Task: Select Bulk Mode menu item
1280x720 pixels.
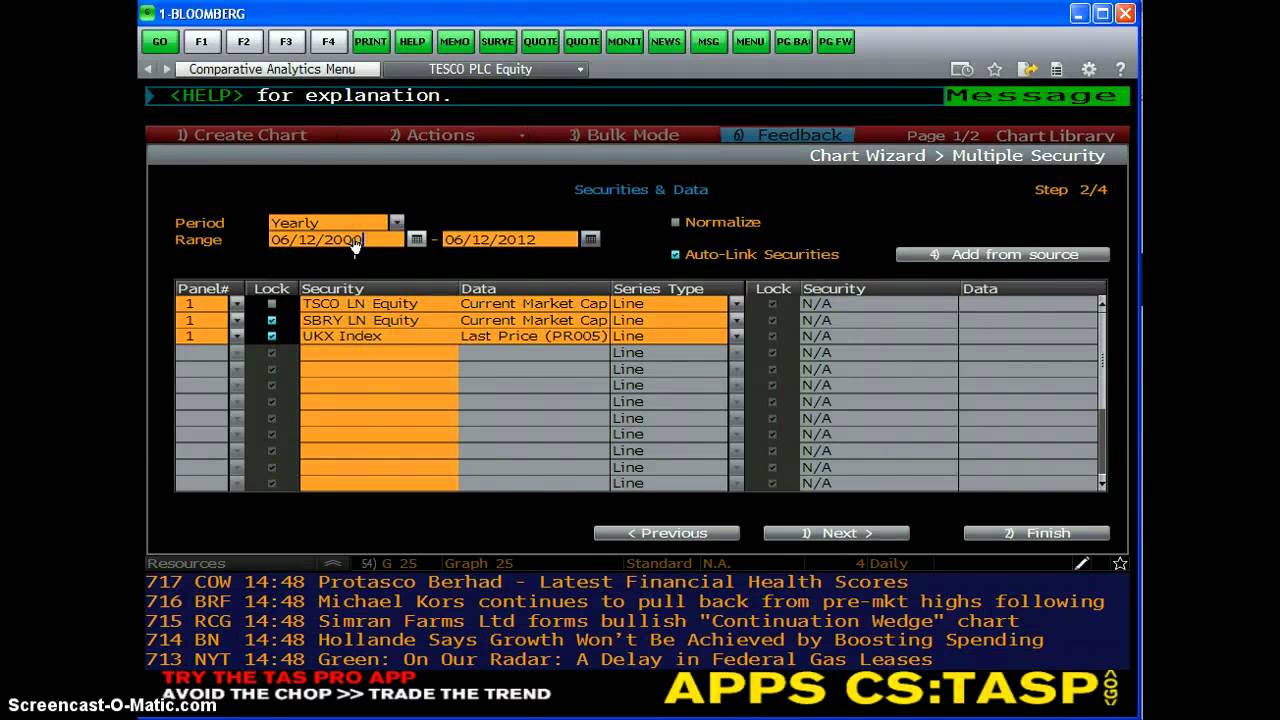Action: [x=624, y=135]
